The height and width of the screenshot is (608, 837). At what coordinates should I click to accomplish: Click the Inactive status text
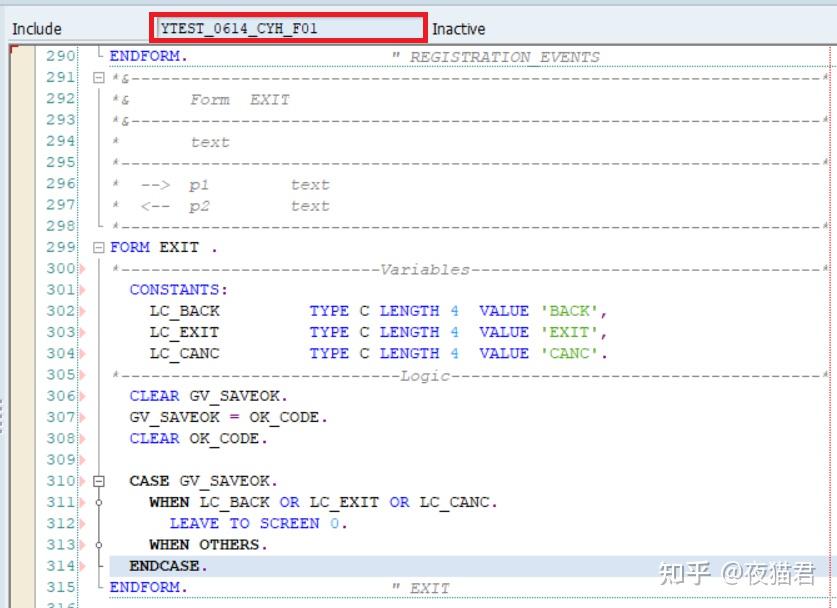tap(459, 29)
